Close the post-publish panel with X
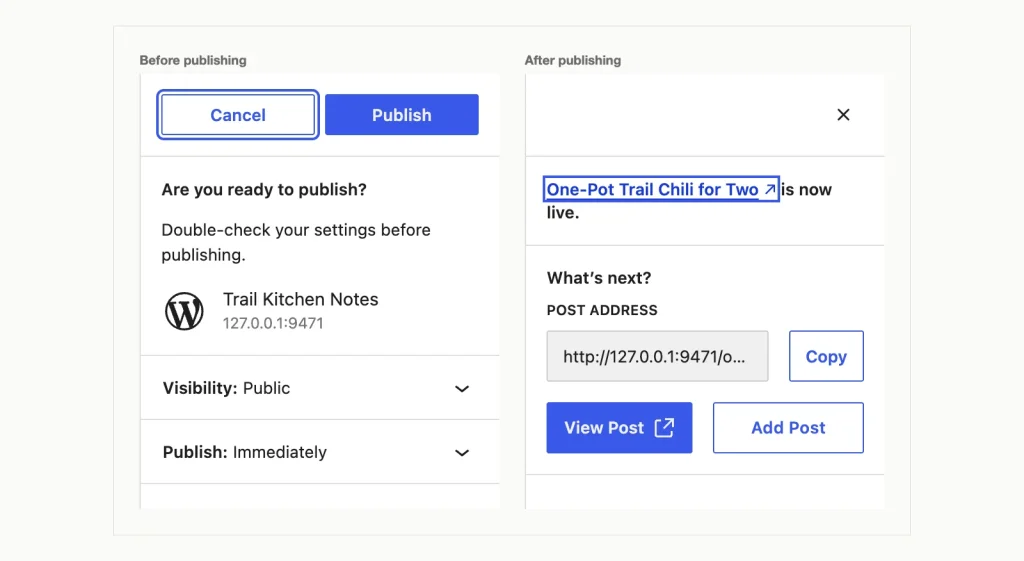This screenshot has height=561, width=1024. (843, 115)
